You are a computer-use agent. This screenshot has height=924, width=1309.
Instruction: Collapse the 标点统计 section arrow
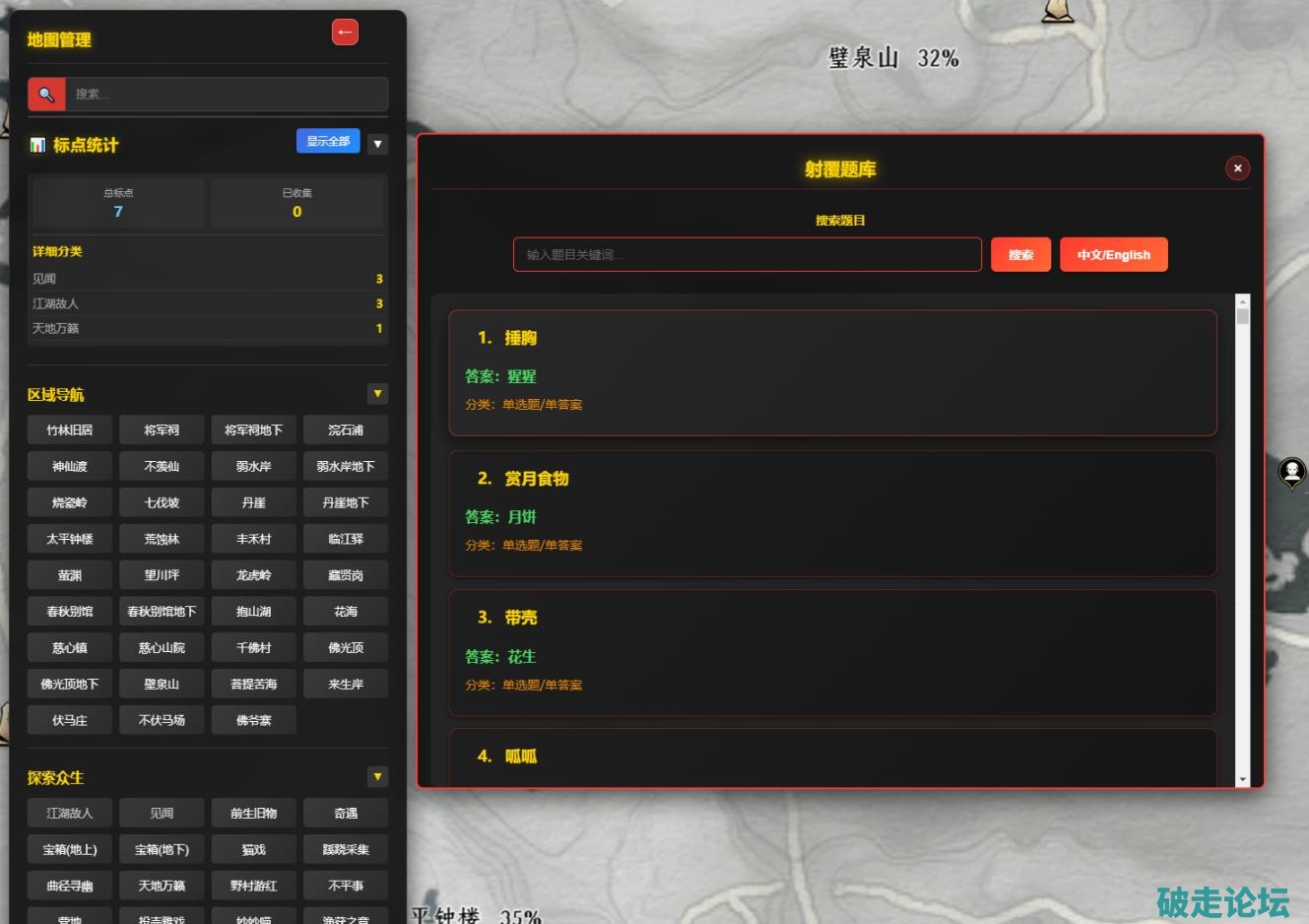point(377,145)
